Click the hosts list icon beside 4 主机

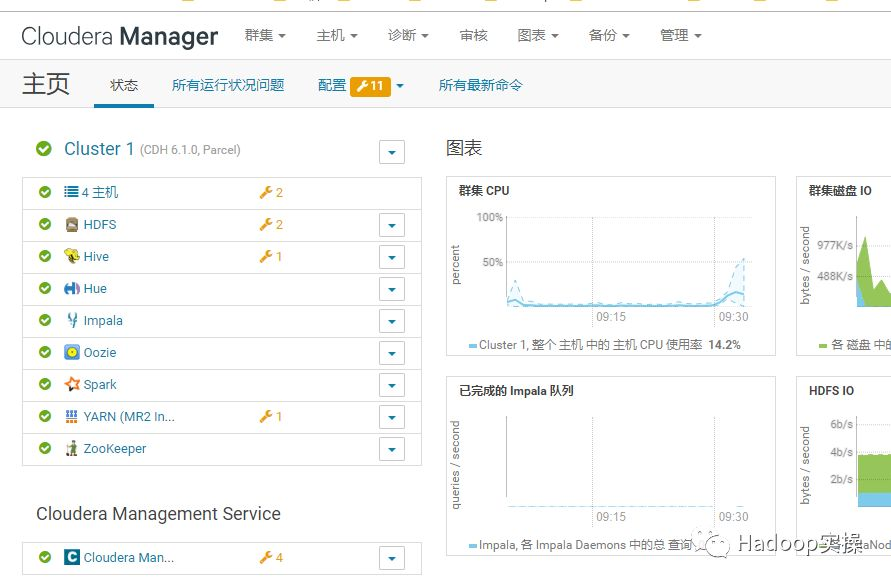pos(71,192)
